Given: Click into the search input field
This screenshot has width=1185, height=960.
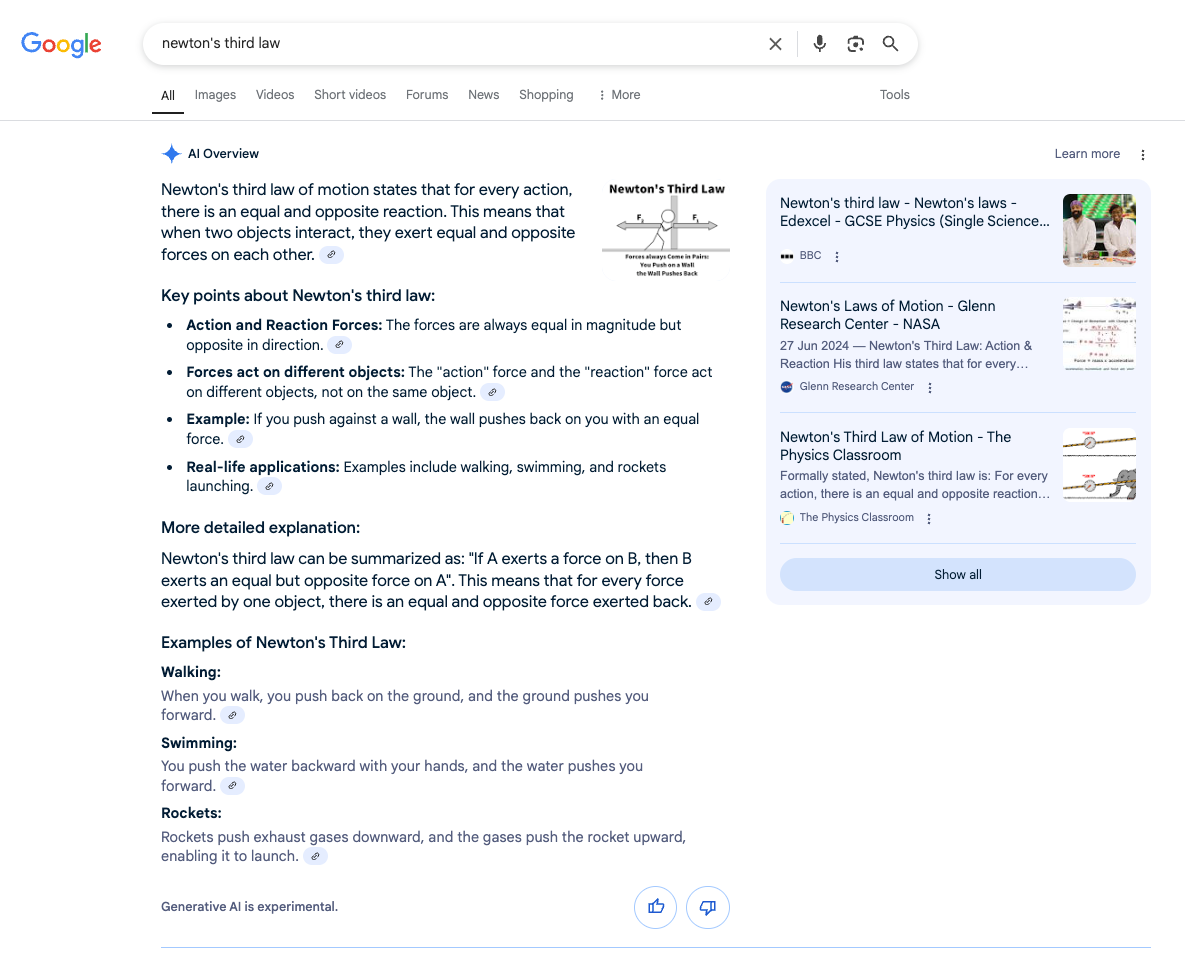Looking at the screenshot, I should pyautogui.click(x=450, y=44).
